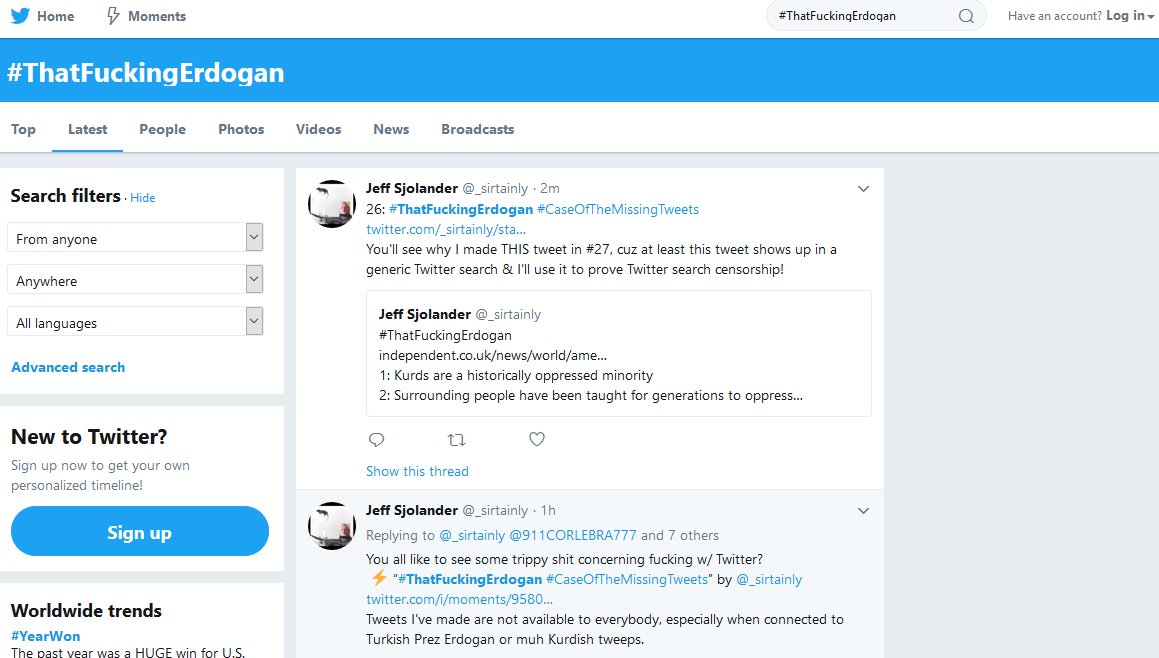Click 'New to Twitter?' heading
Image resolution: width=1159 pixels, height=658 pixels.
[x=89, y=437]
